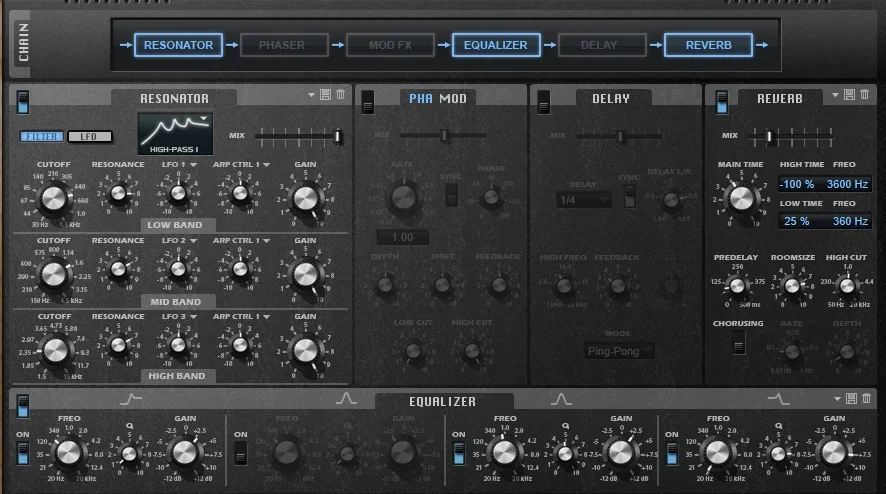The width and height of the screenshot is (886, 494).
Task: Toggle the Reverb Chorusing switch
Action: pos(739,343)
